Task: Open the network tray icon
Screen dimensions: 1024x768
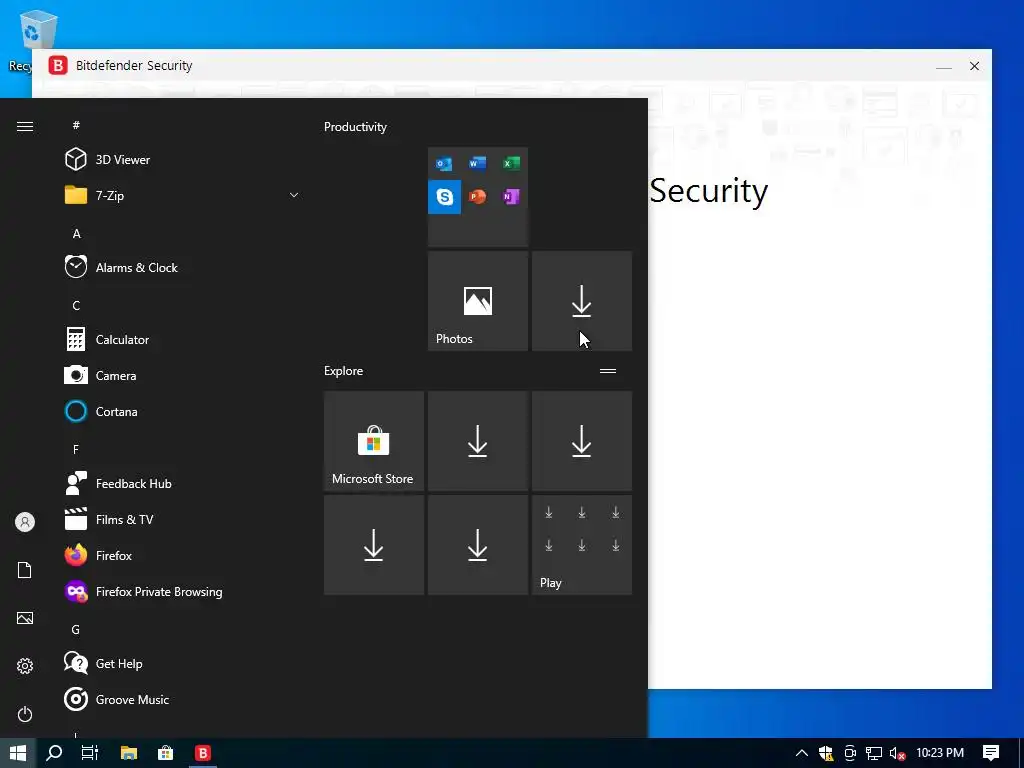Action: tap(874, 754)
